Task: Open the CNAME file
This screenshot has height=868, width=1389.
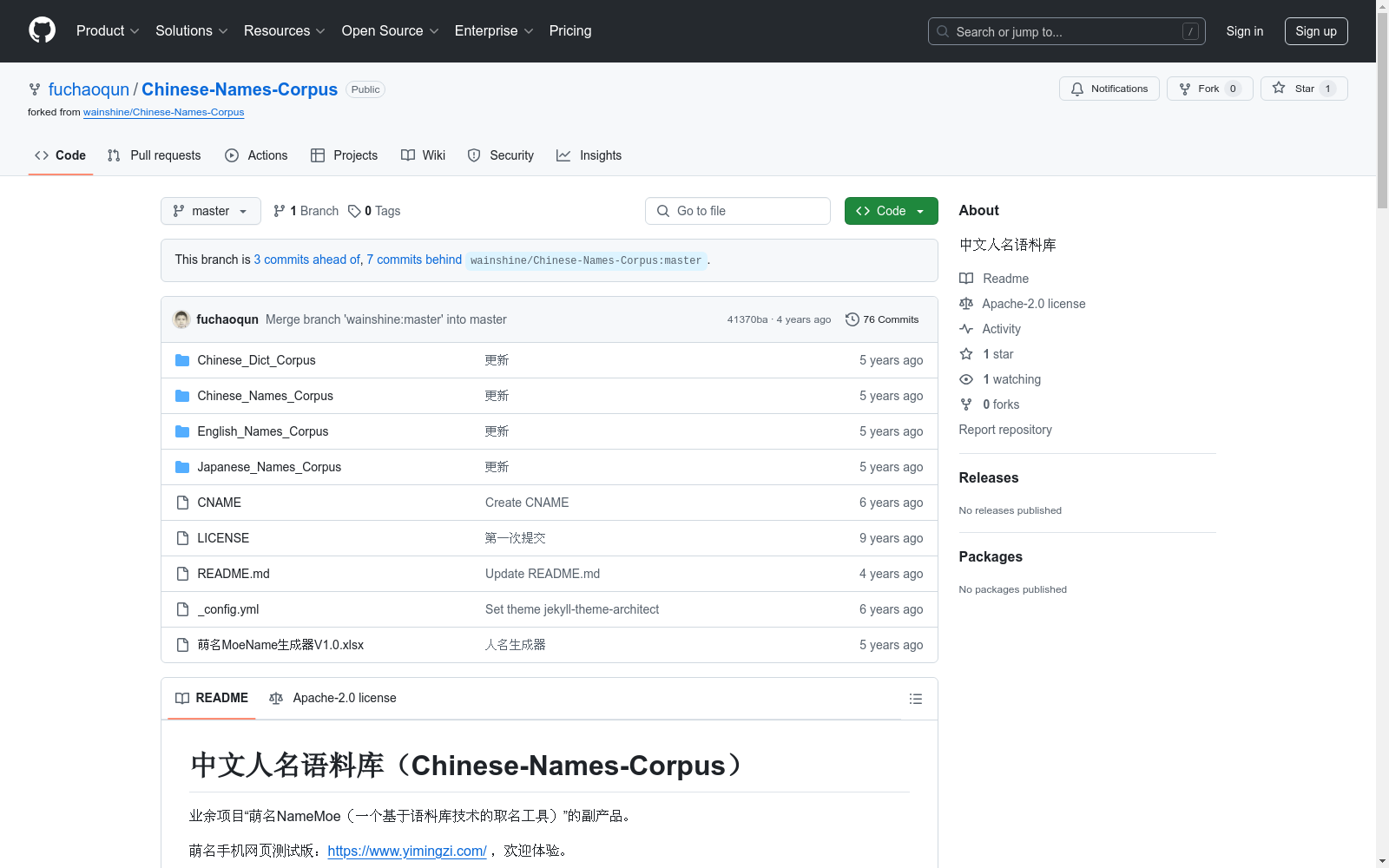Action: click(219, 503)
